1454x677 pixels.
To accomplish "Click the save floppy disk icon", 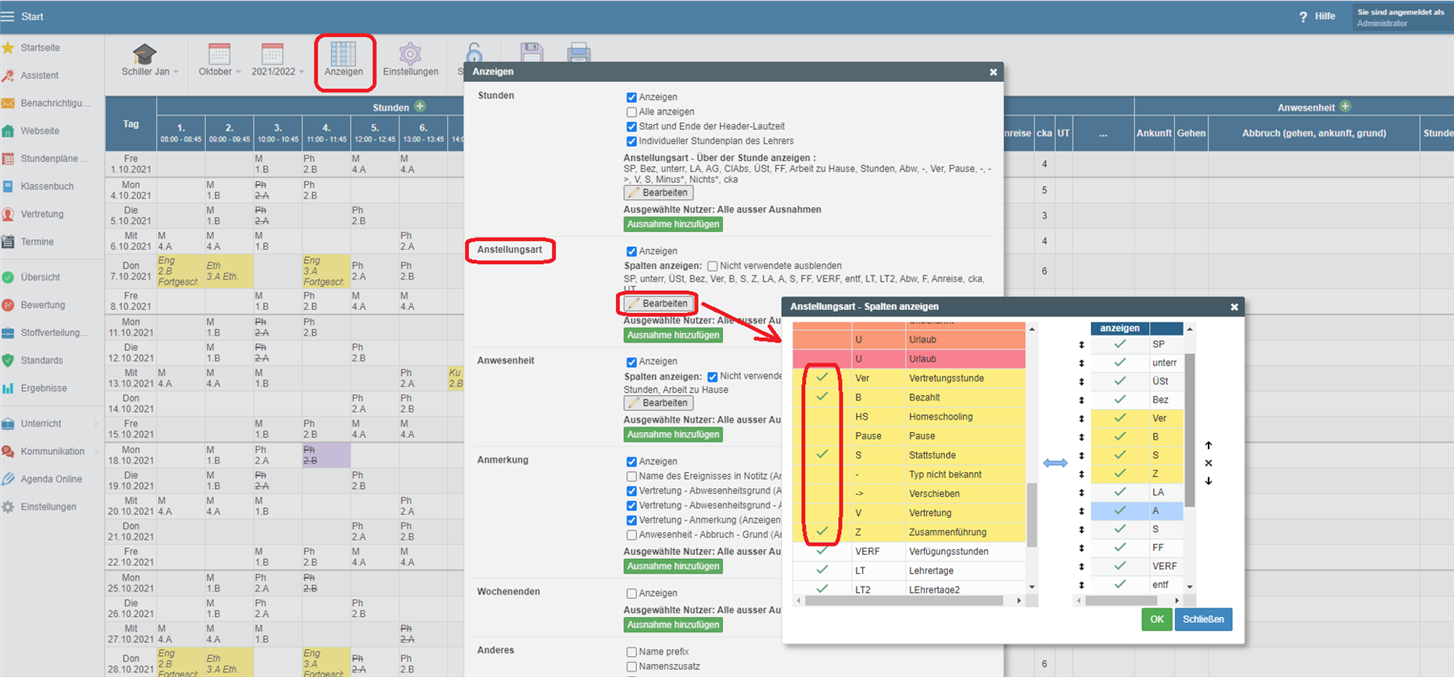I will [531, 54].
